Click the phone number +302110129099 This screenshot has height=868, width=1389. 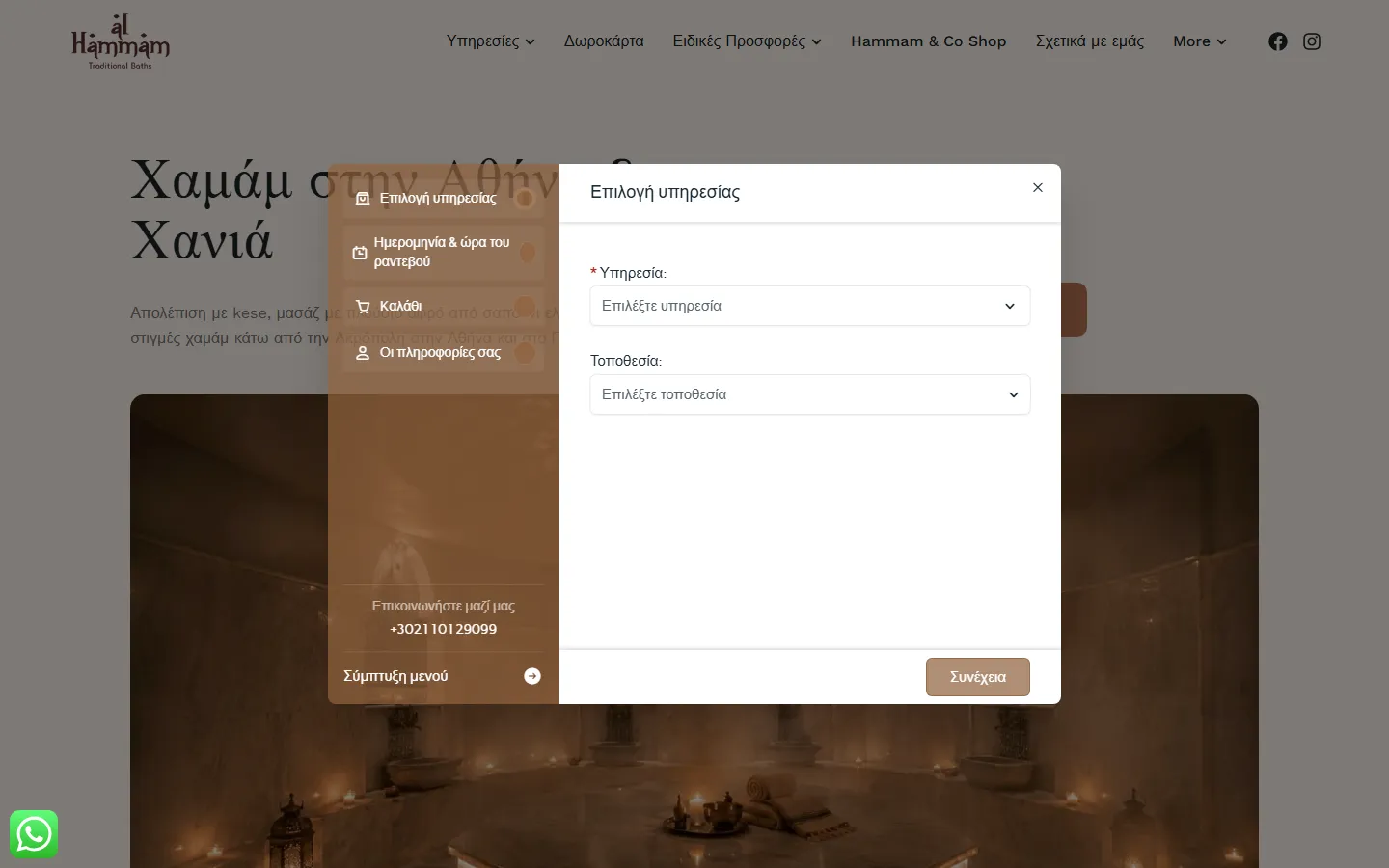pyautogui.click(x=444, y=629)
